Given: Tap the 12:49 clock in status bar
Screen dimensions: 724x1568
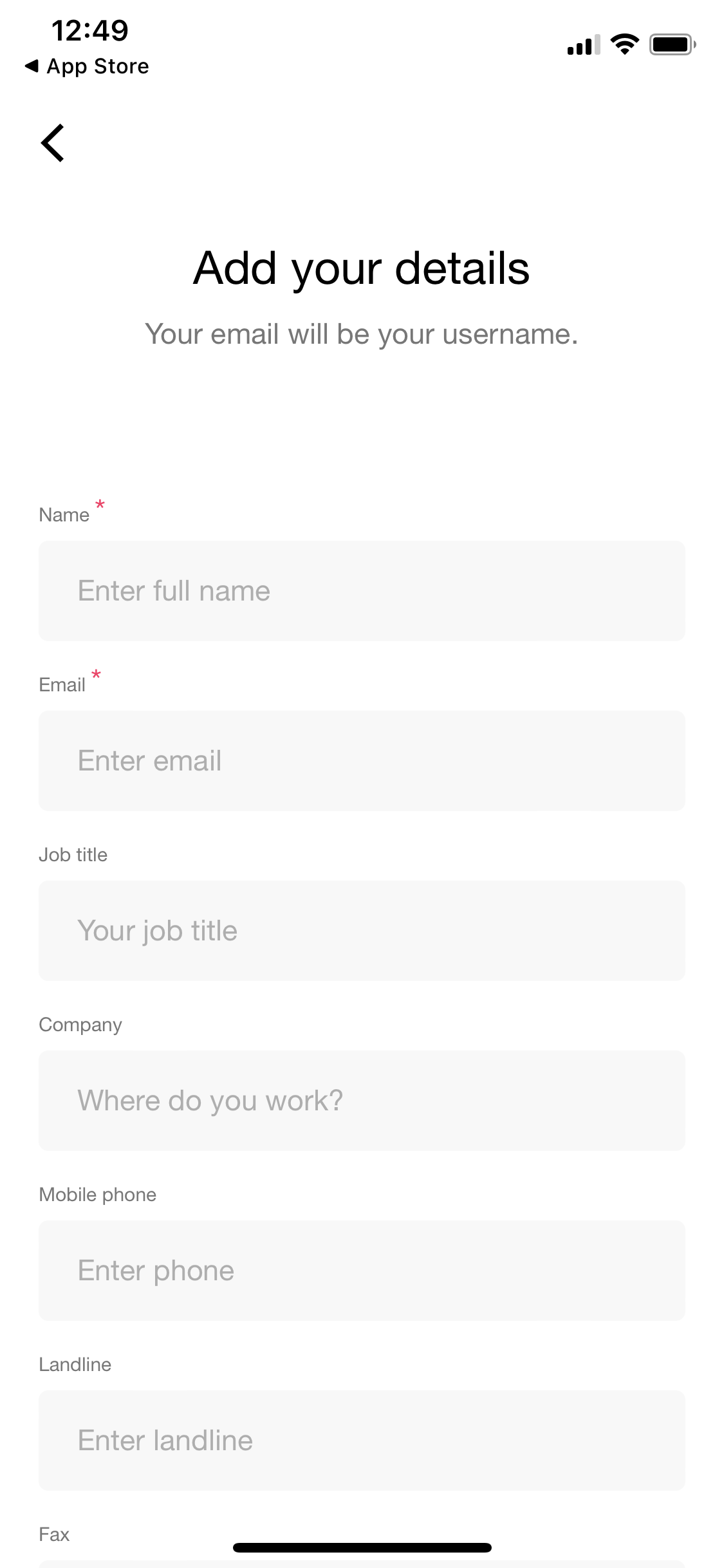Looking at the screenshot, I should coord(90,30).
